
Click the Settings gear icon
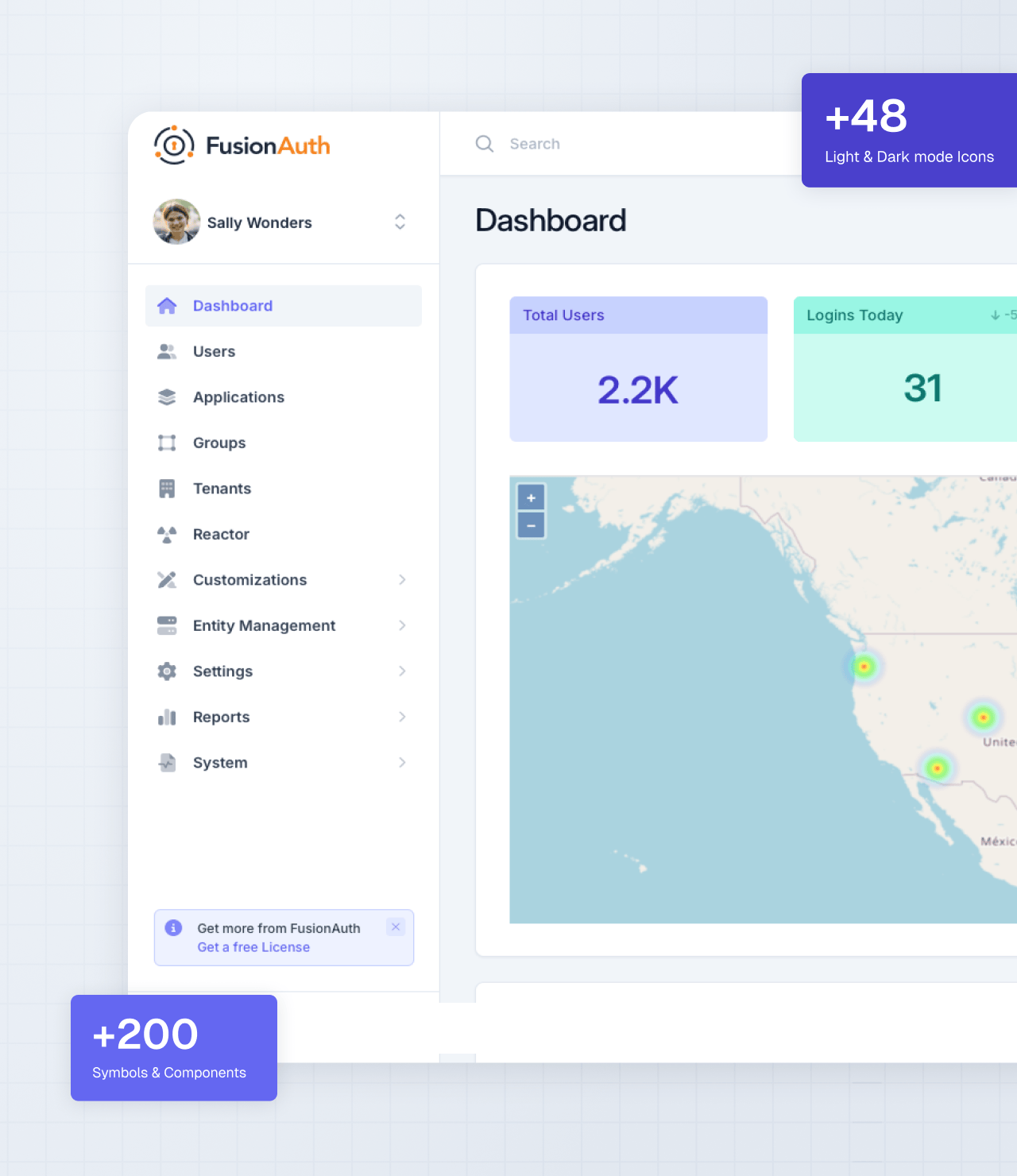pos(167,671)
